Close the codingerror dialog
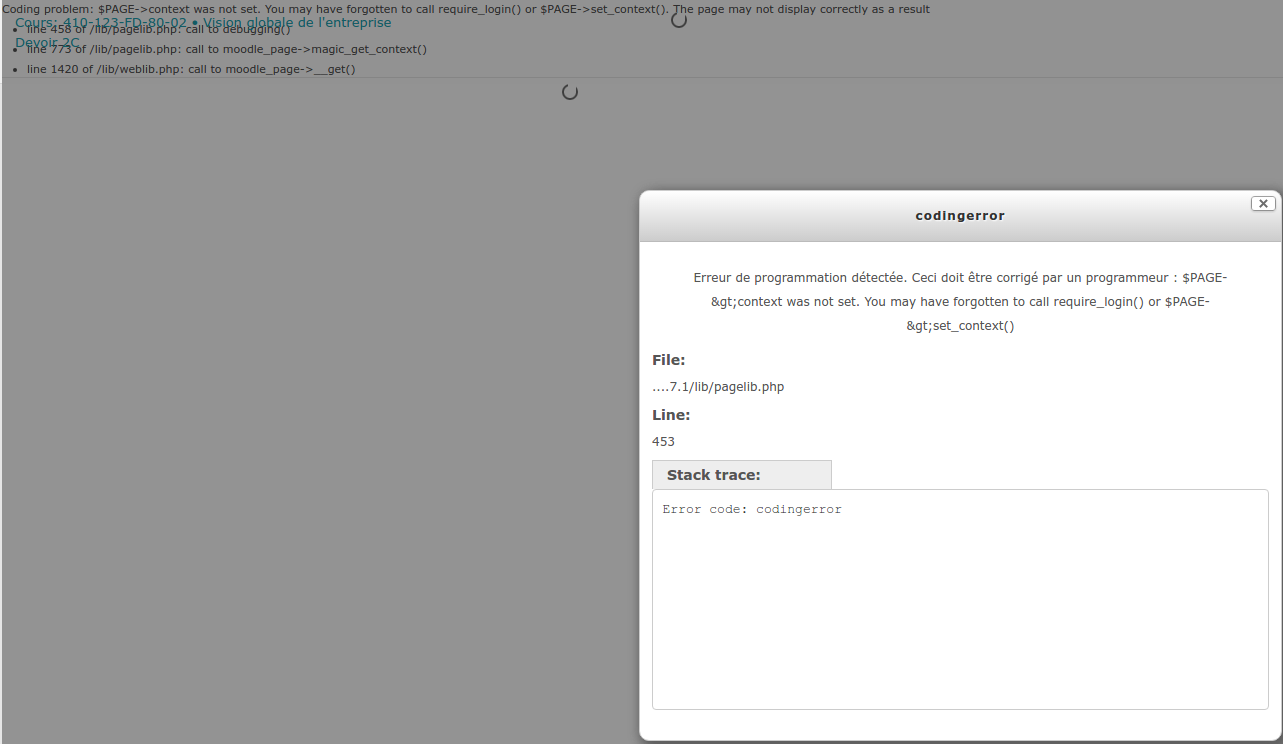This screenshot has width=1283, height=744. pos(1263,203)
